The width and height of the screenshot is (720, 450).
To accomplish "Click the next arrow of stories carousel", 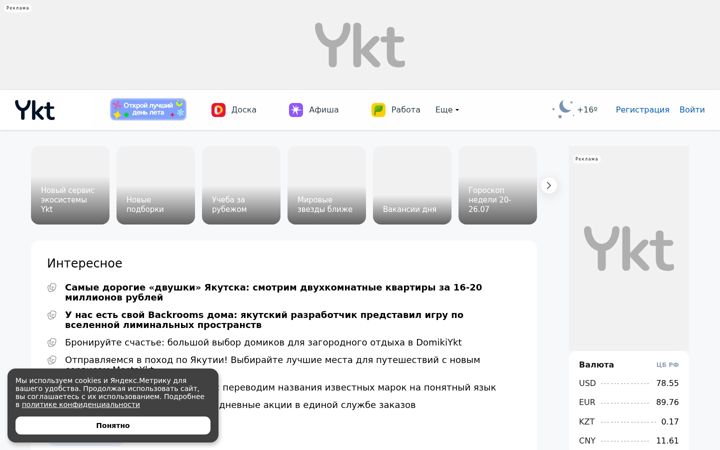I will (x=549, y=186).
